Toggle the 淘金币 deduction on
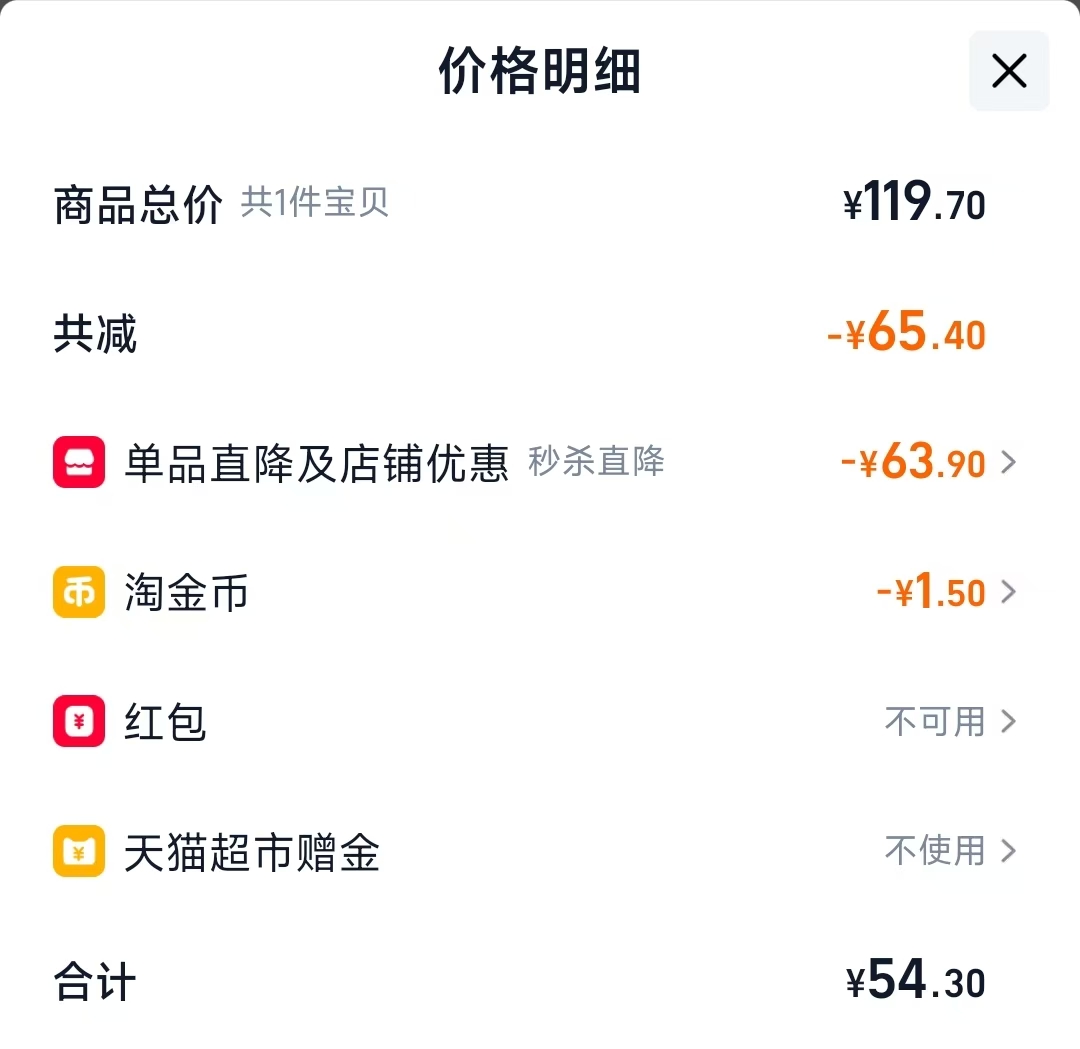Image resolution: width=1080 pixels, height=1049 pixels. point(940,592)
